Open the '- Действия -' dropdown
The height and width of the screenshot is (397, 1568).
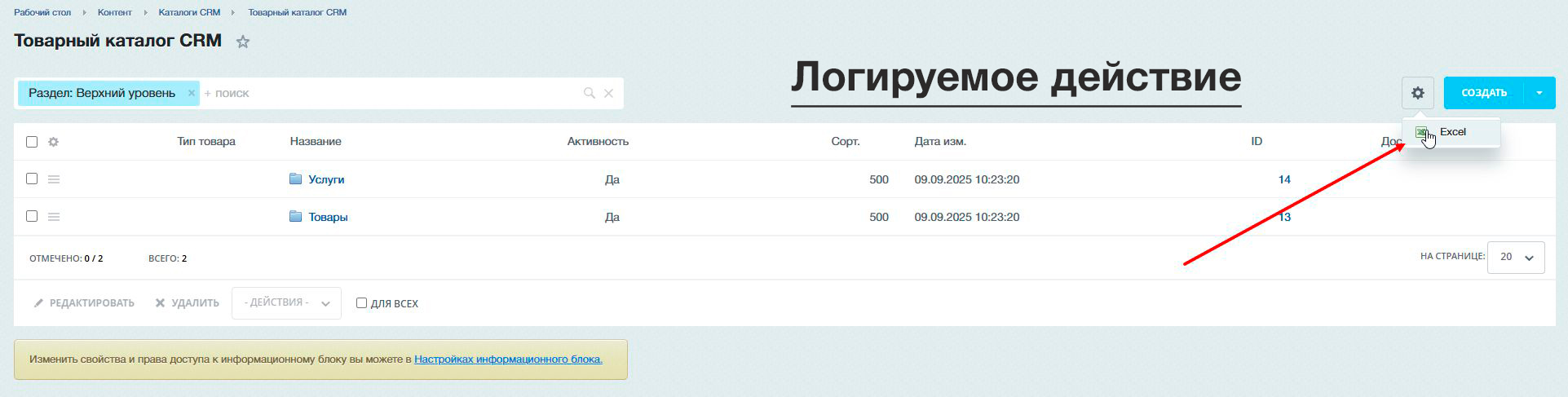286,303
